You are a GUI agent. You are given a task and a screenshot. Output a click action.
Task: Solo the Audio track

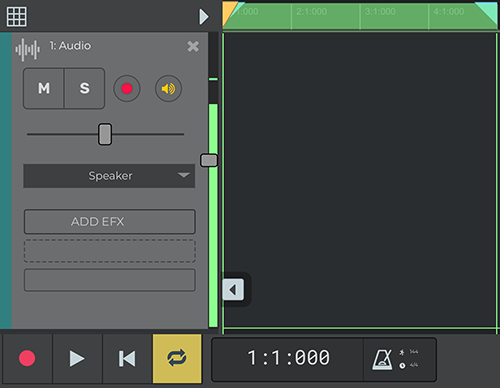[x=84, y=88]
